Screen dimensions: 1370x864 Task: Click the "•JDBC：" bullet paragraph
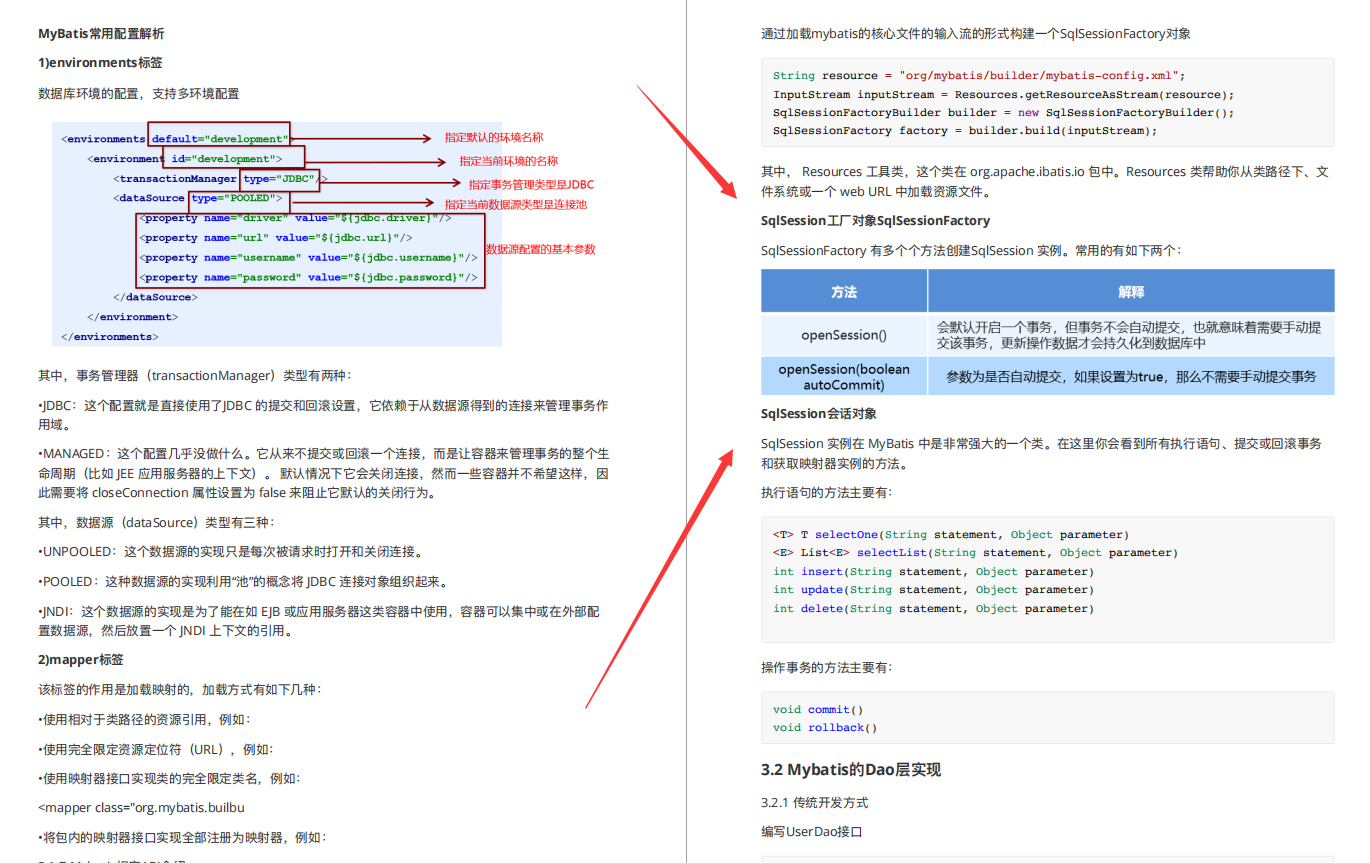point(323,415)
